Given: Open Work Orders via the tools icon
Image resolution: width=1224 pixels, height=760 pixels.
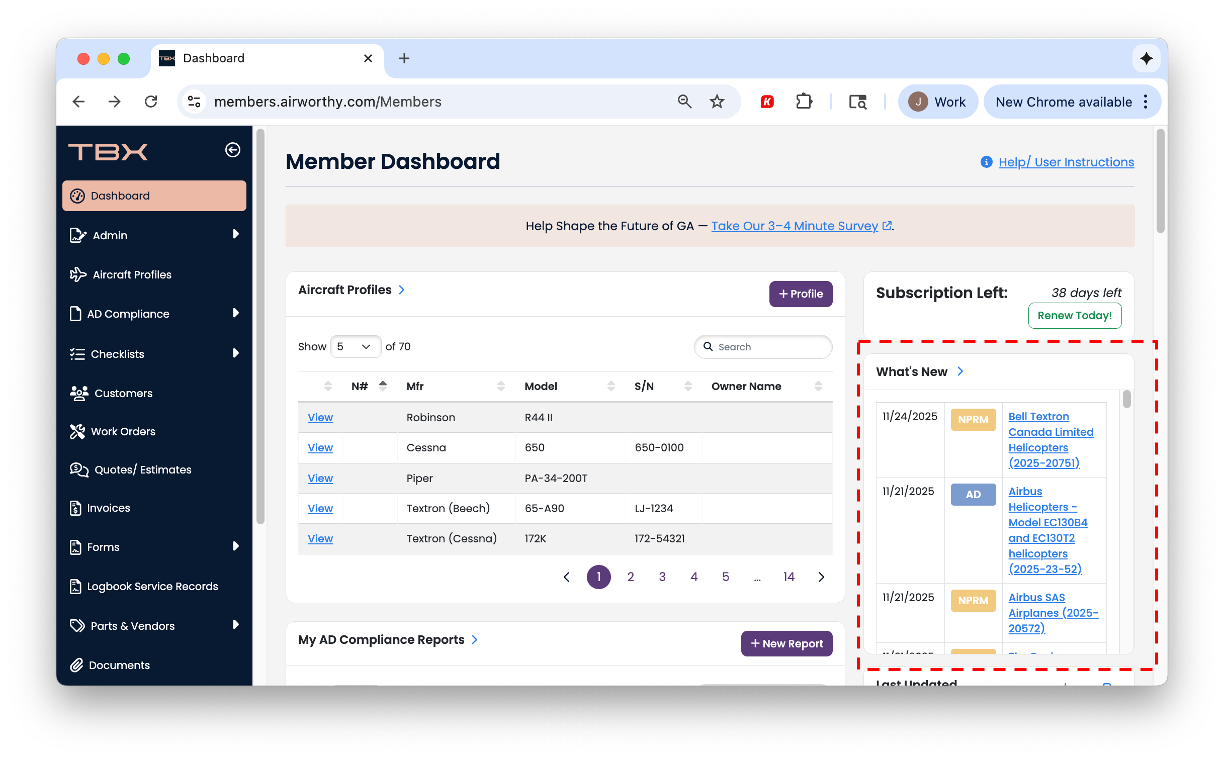Looking at the screenshot, I should [78, 432].
